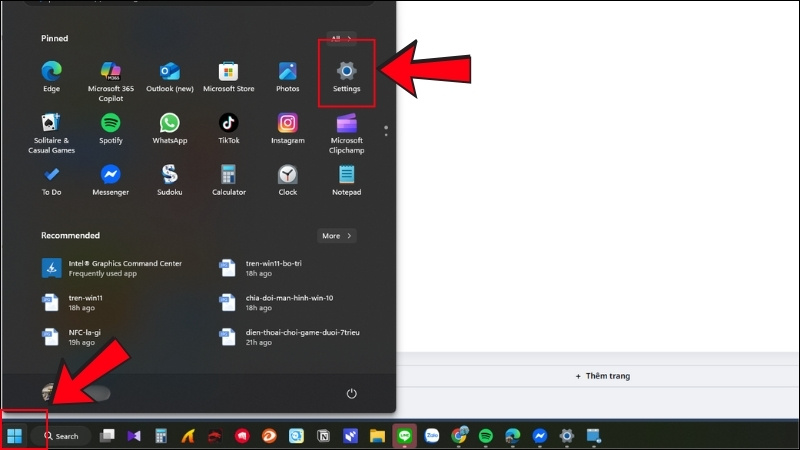Open Settings from pinned Start apps
This screenshot has height=450, width=800.
[x=346, y=77]
